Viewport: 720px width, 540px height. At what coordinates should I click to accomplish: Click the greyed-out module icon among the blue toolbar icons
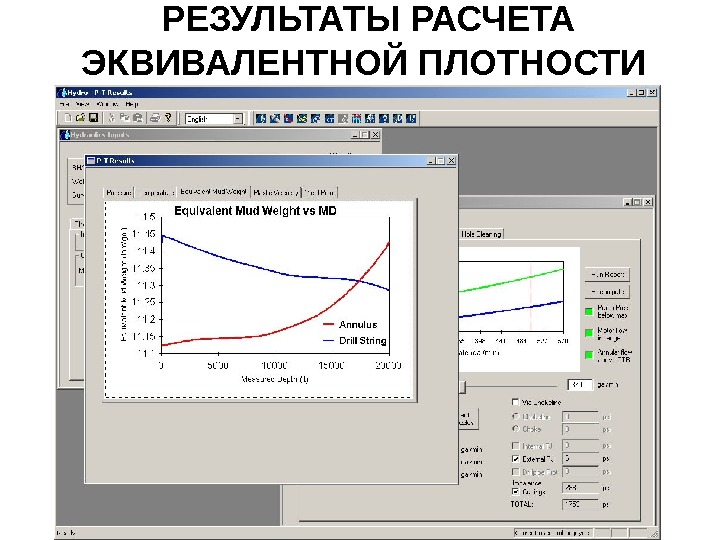click(343, 118)
